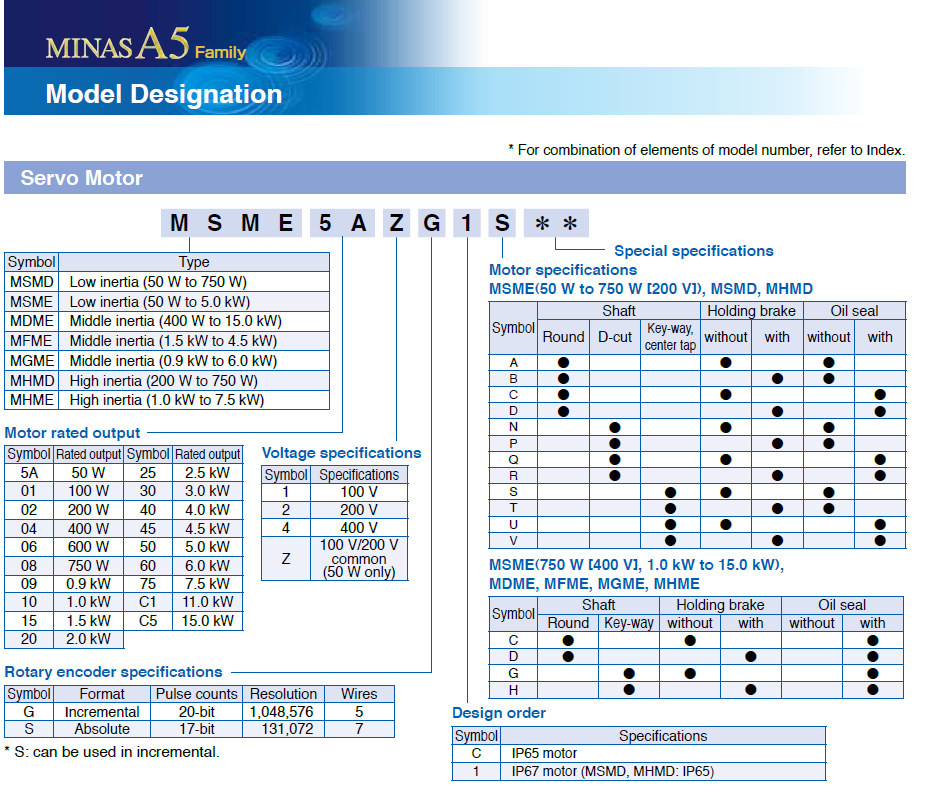Click the MINAS A5 Family logo text

(x=146, y=44)
